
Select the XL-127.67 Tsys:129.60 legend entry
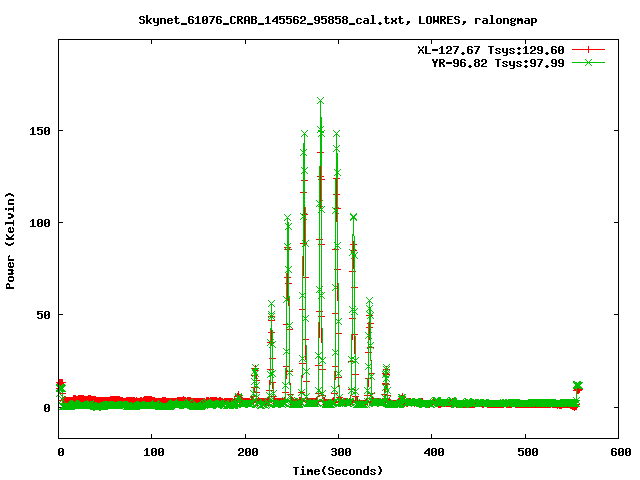point(490,49)
